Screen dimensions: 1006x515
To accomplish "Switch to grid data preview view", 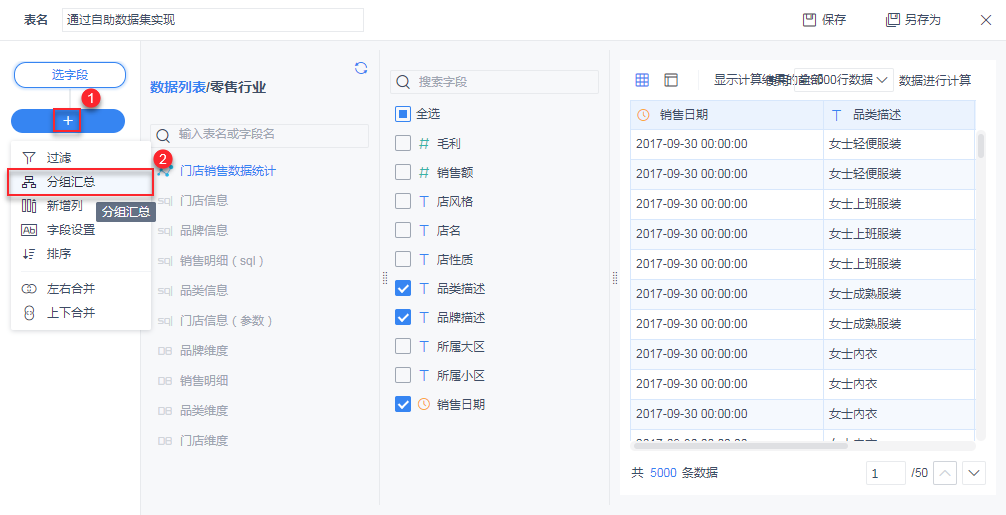I will click(x=642, y=80).
